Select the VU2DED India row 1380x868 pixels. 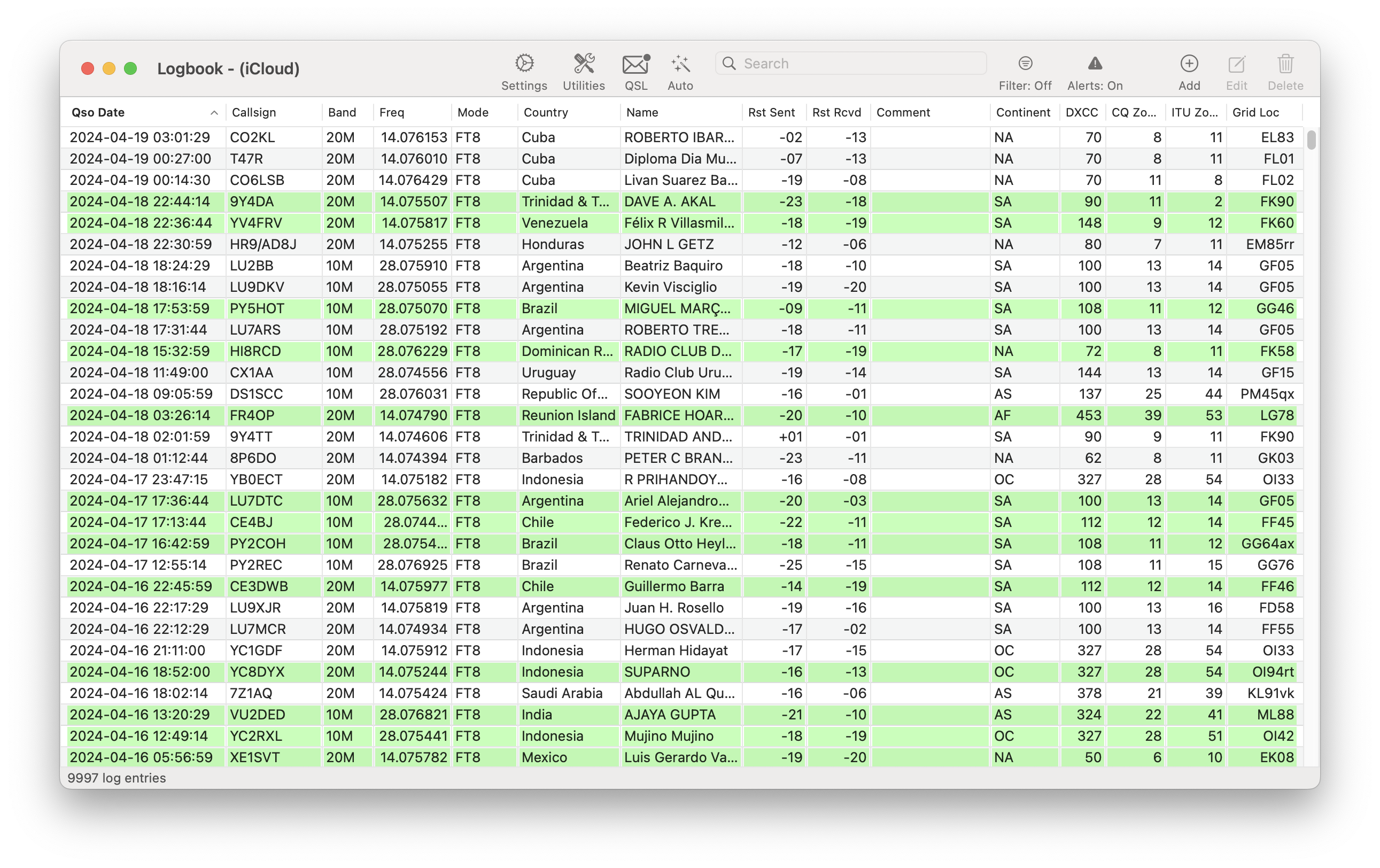[681, 715]
